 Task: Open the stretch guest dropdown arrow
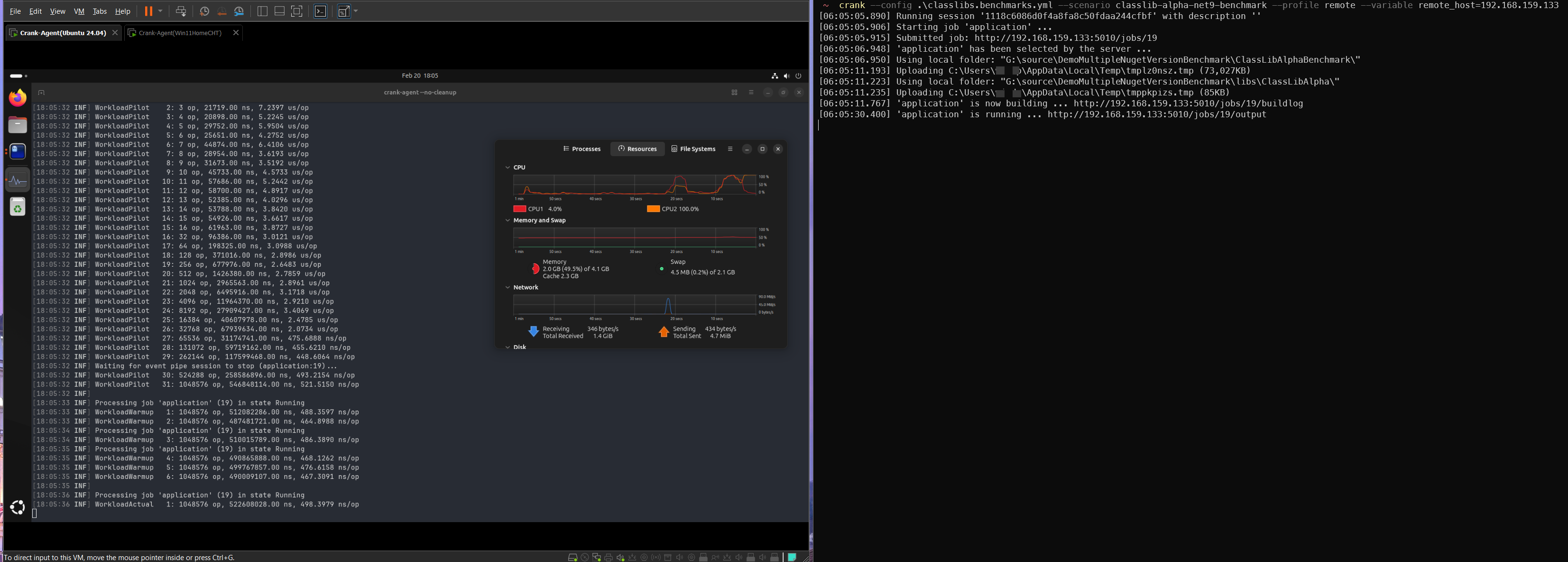tap(356, 11)
